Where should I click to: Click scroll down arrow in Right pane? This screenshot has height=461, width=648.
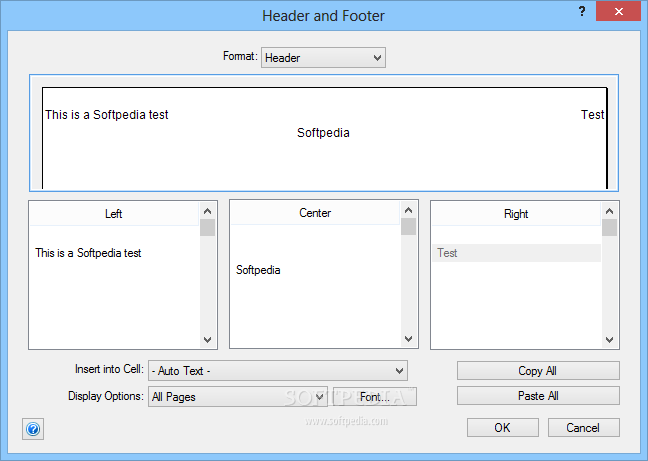[x=609, y=340]
